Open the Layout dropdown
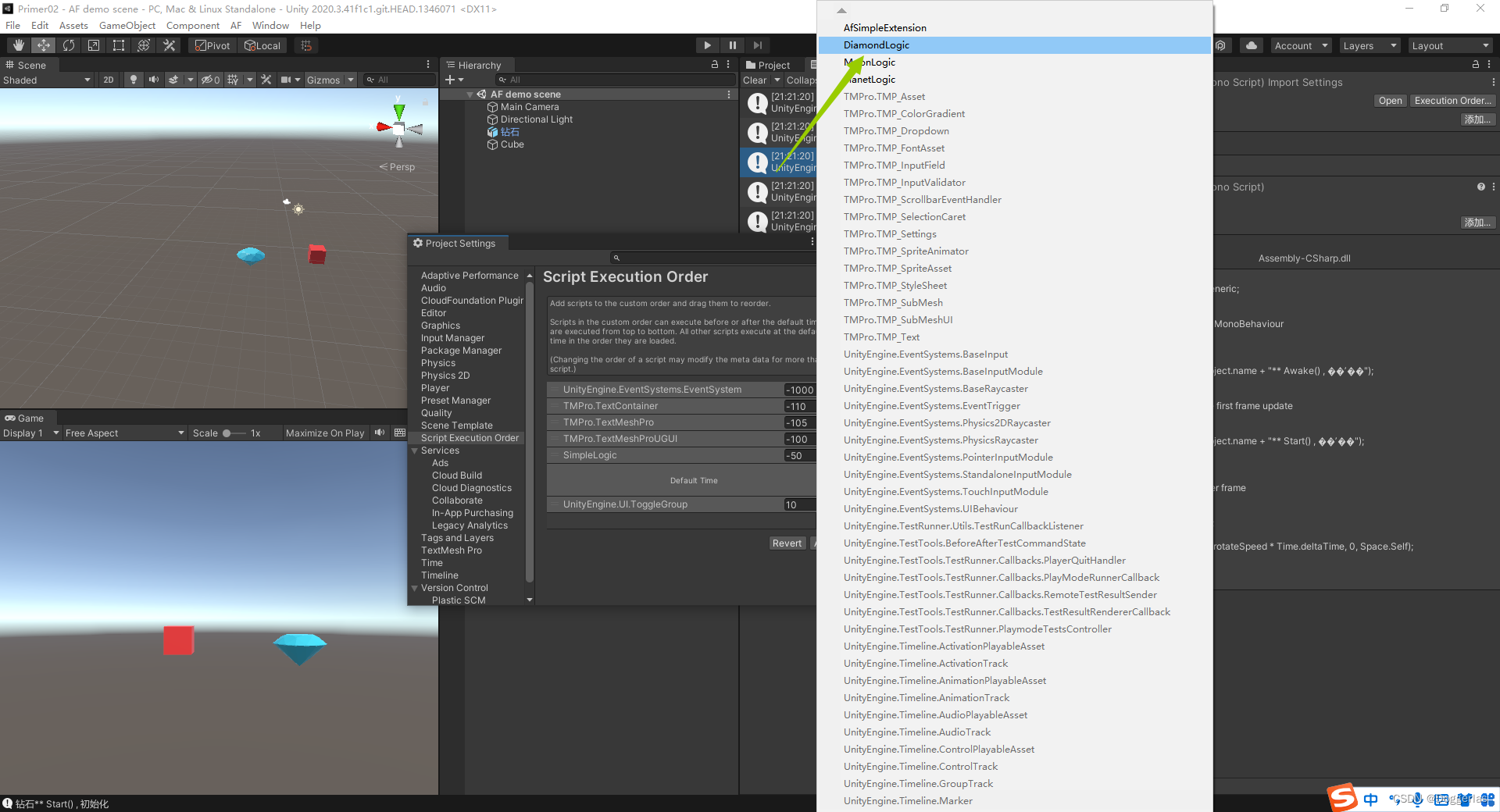This screenshot has height=812, width=1500. [x=1450, y=45]
